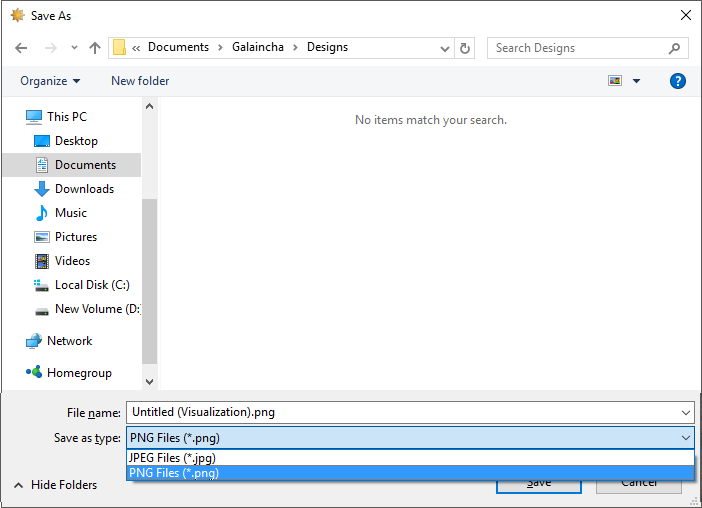This screenshot has height=508, width=702.
Task: Open Downloads folder in sidebar
Action: (x=84, y=189)
